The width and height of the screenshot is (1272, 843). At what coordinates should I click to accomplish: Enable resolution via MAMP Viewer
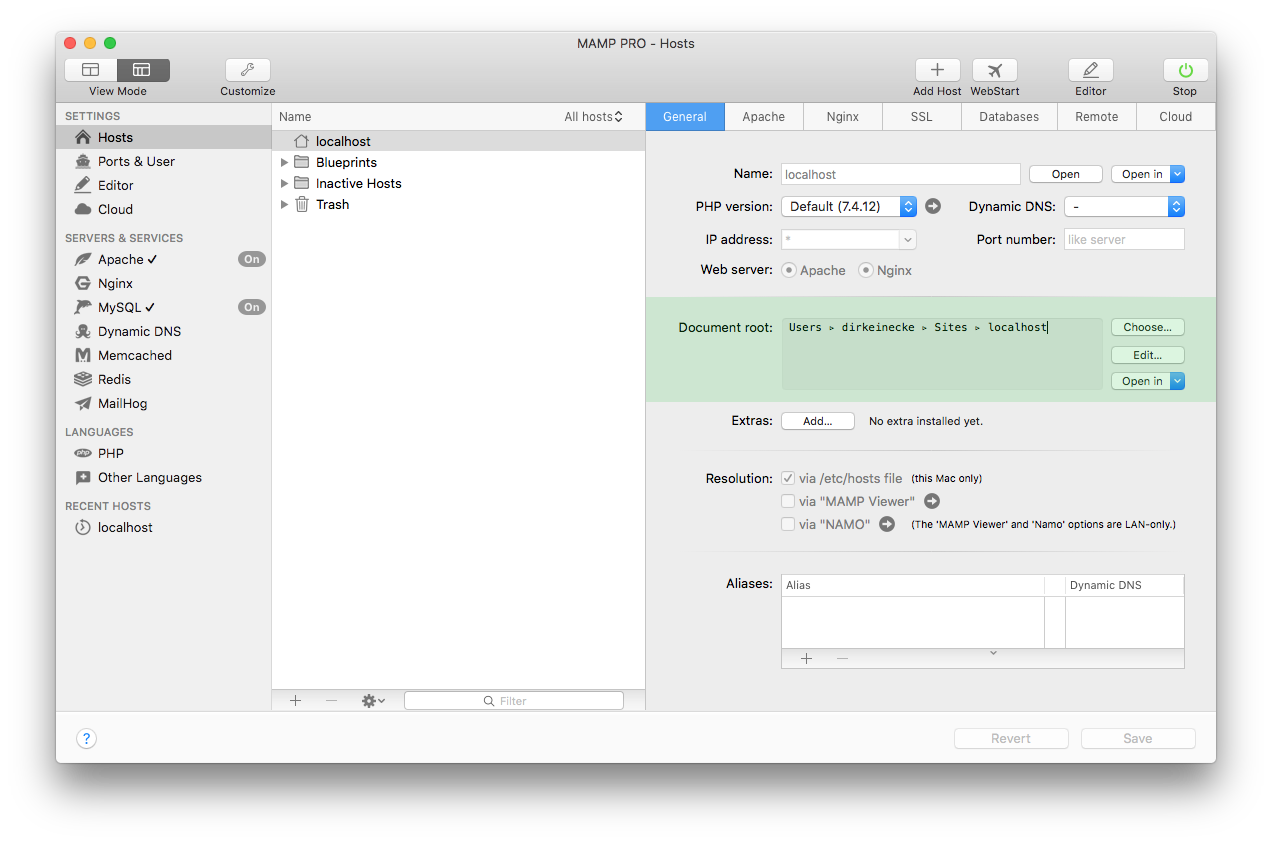point(788,501)
